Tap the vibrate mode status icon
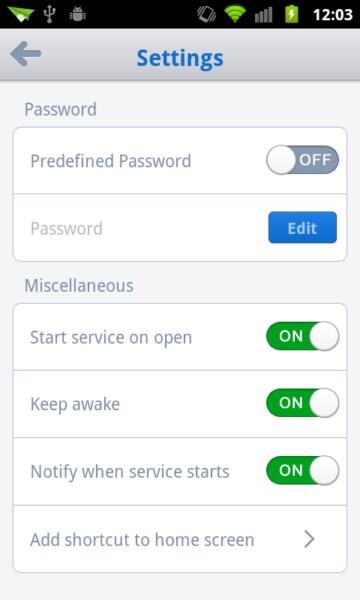This screenshot has width=360, height=600. point(207,14)
